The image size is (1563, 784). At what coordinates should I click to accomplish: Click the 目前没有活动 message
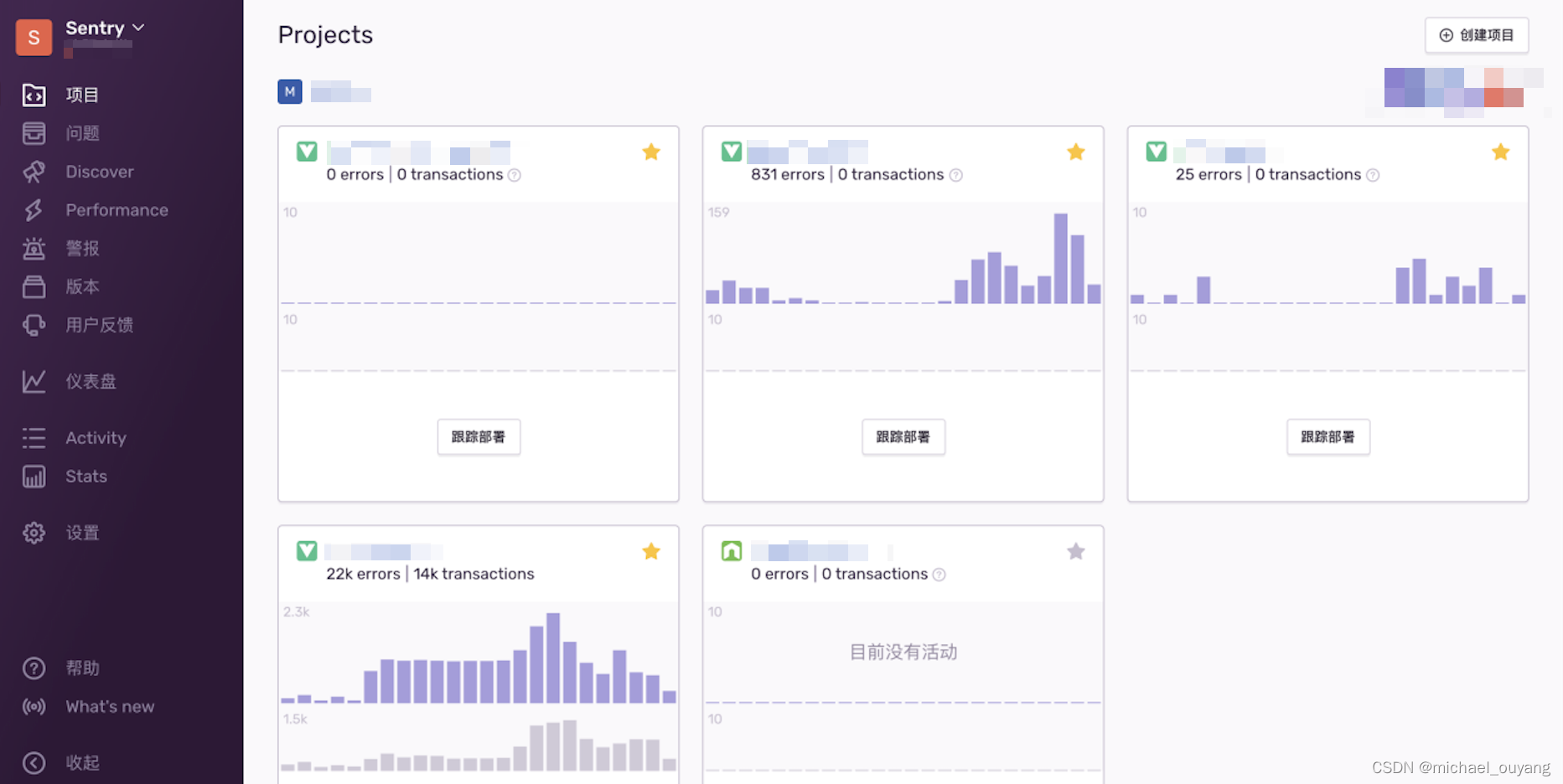[x=903, y=652]
